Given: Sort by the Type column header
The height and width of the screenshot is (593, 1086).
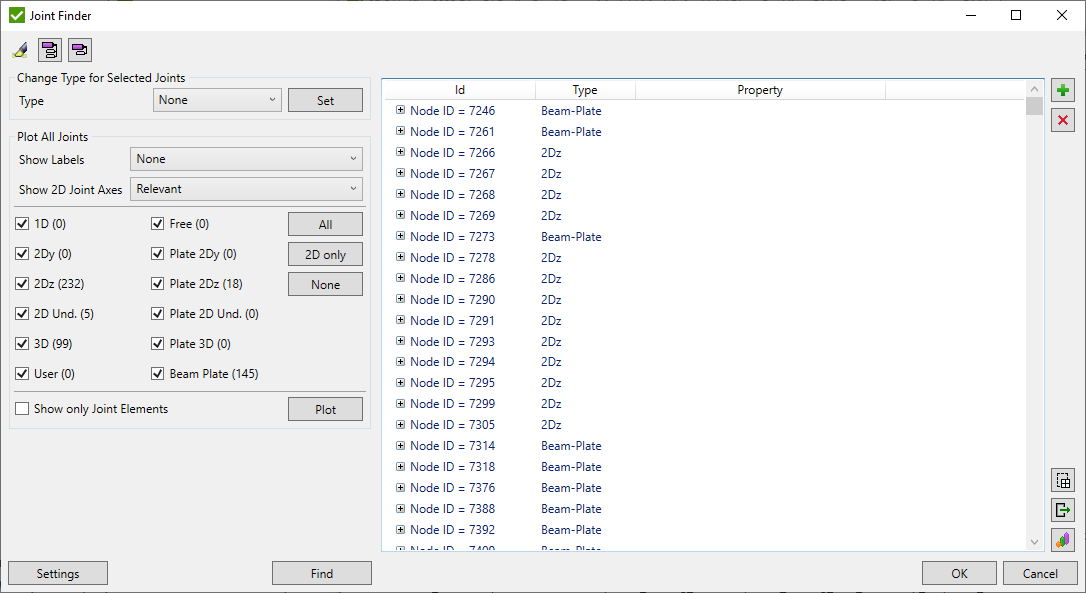Looking at the screenshot, I should coord(585,90).
